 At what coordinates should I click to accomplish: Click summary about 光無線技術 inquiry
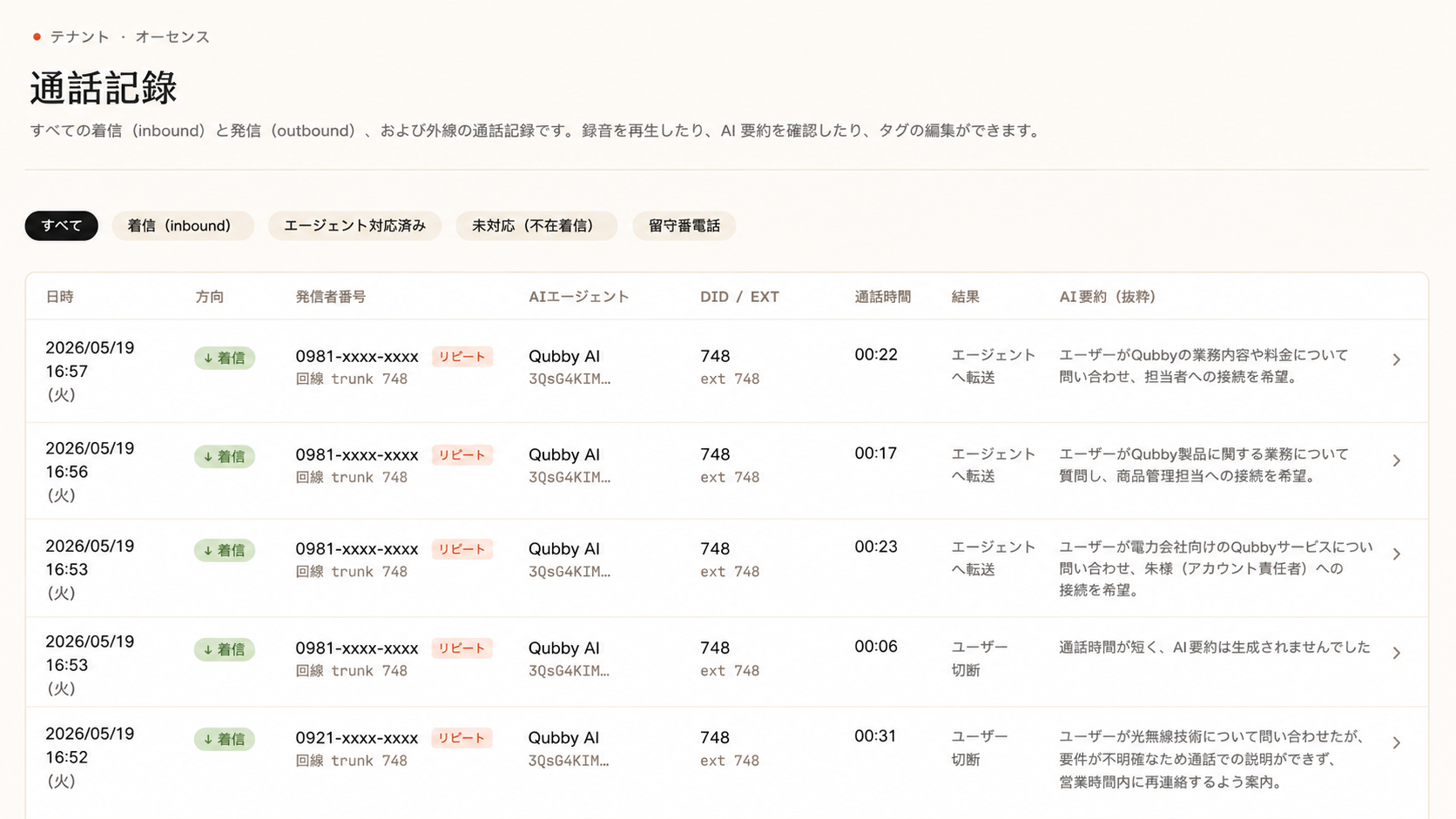1212,759
